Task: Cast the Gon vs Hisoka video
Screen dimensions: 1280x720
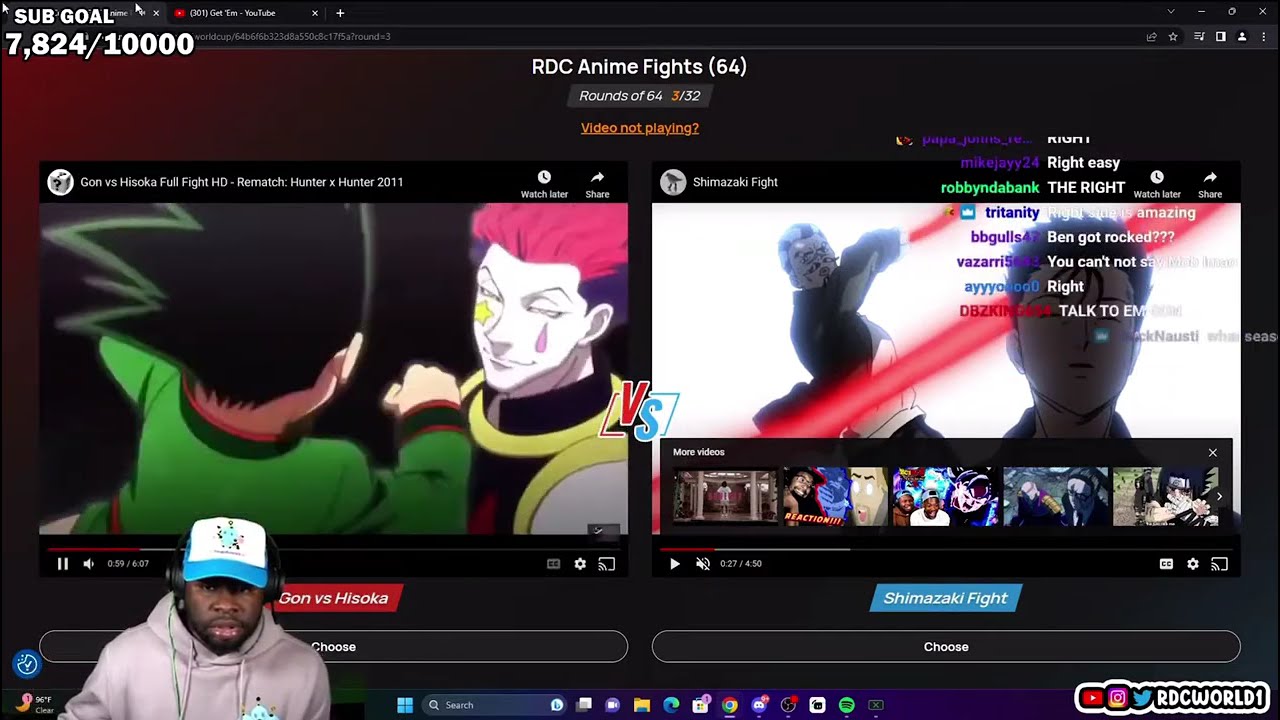Action: tap(606, 564)
